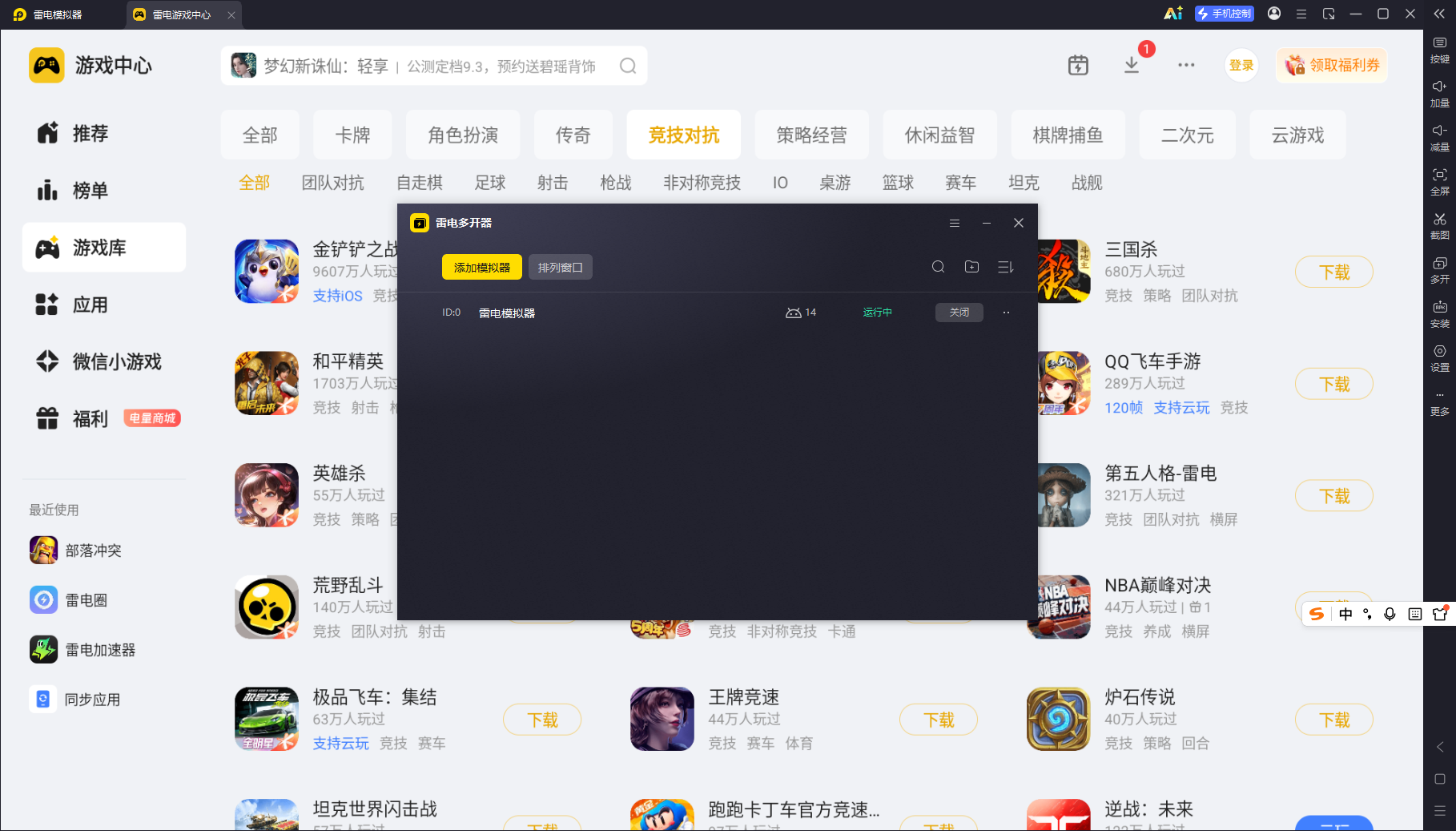Open 应用 in the left sidebar

pos(104,305)
